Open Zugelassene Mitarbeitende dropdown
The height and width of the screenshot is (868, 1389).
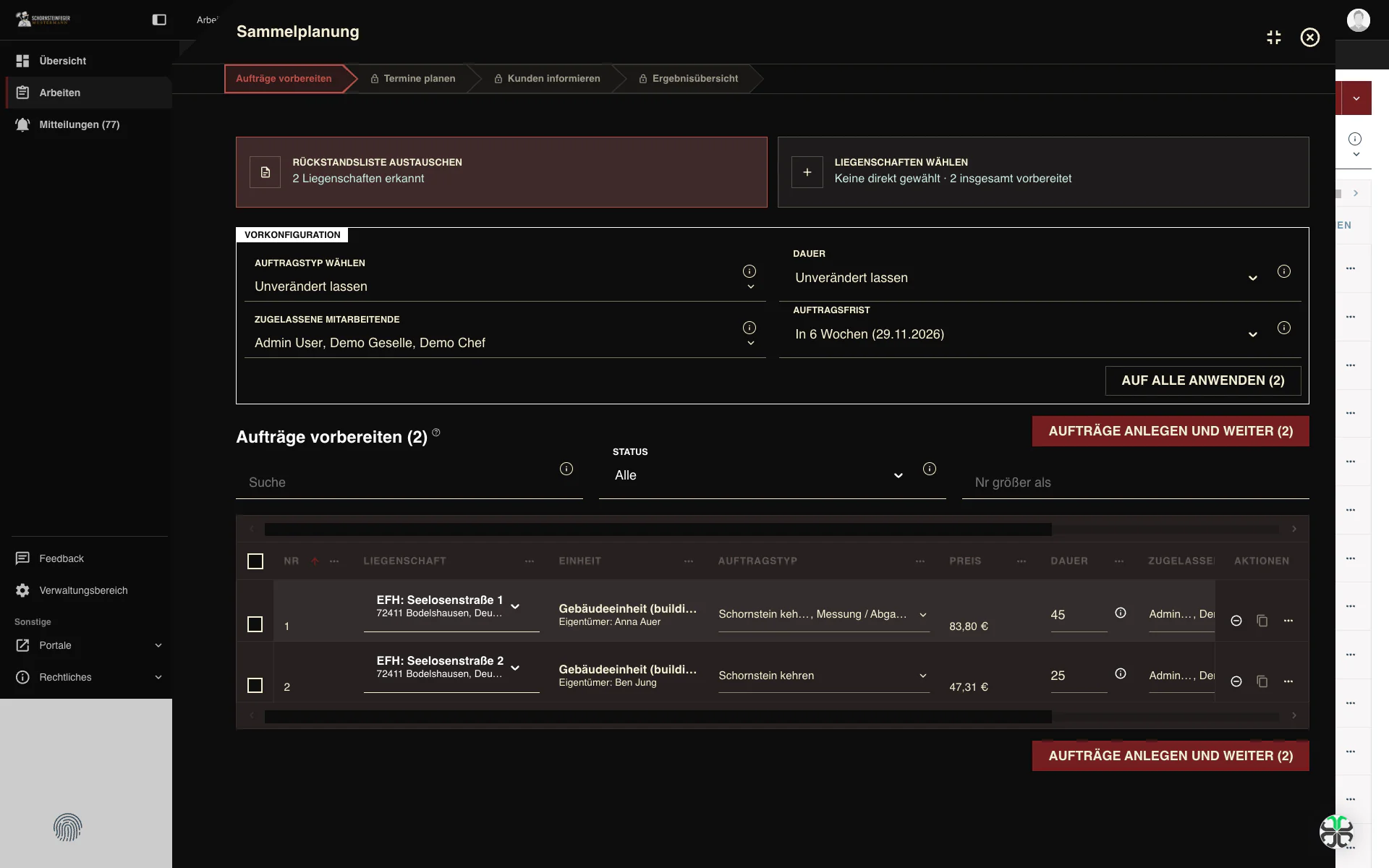505,343
